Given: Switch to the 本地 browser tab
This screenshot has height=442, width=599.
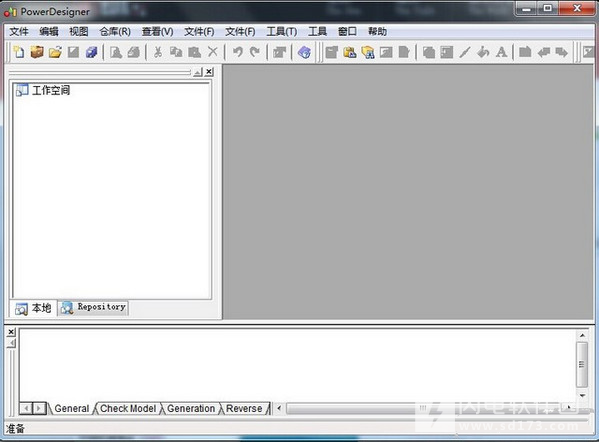Looking at the screenshot, I should click(x=33, y=308).
